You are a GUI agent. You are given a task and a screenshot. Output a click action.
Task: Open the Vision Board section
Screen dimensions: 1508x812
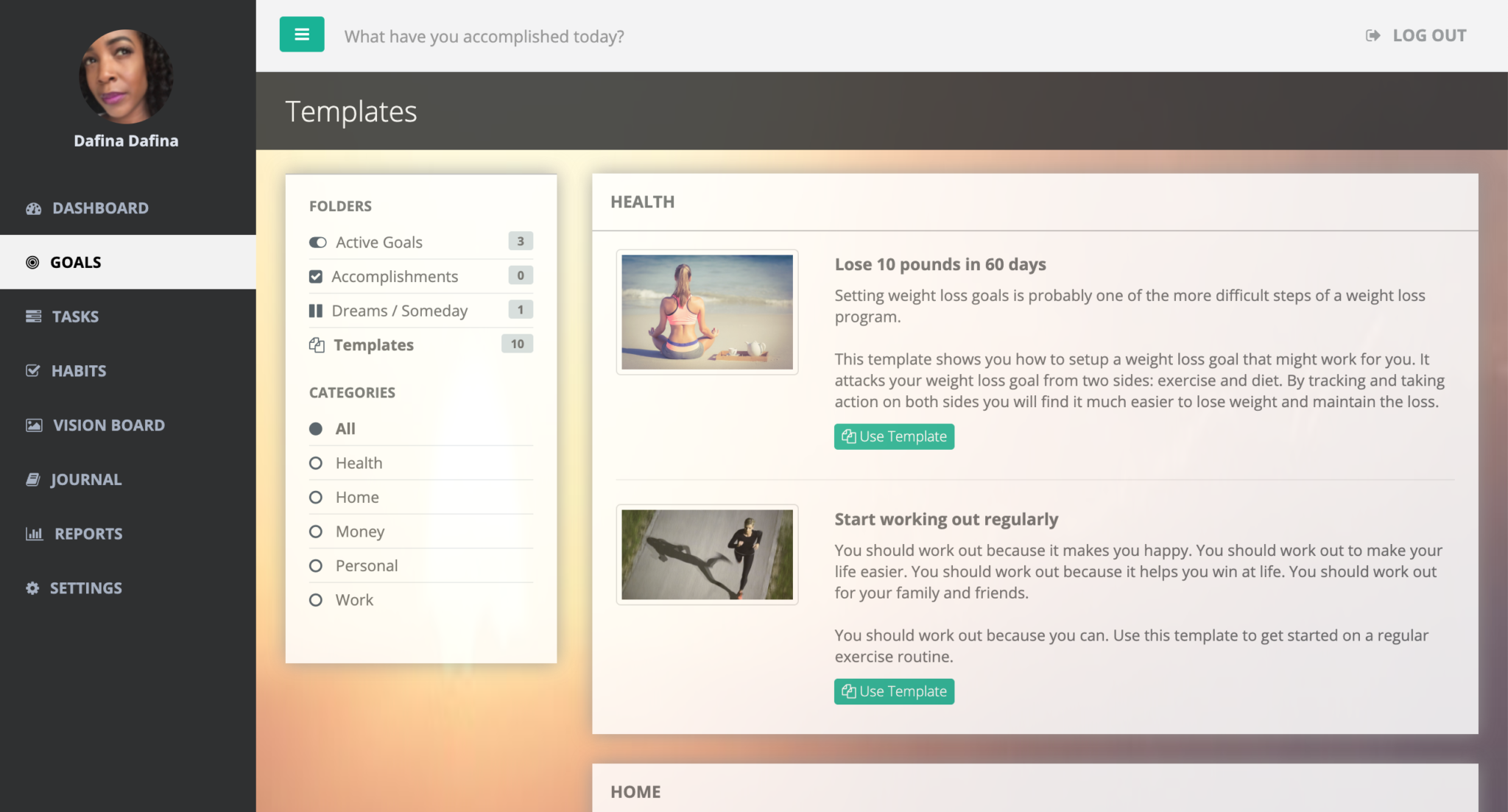[128, 425]
